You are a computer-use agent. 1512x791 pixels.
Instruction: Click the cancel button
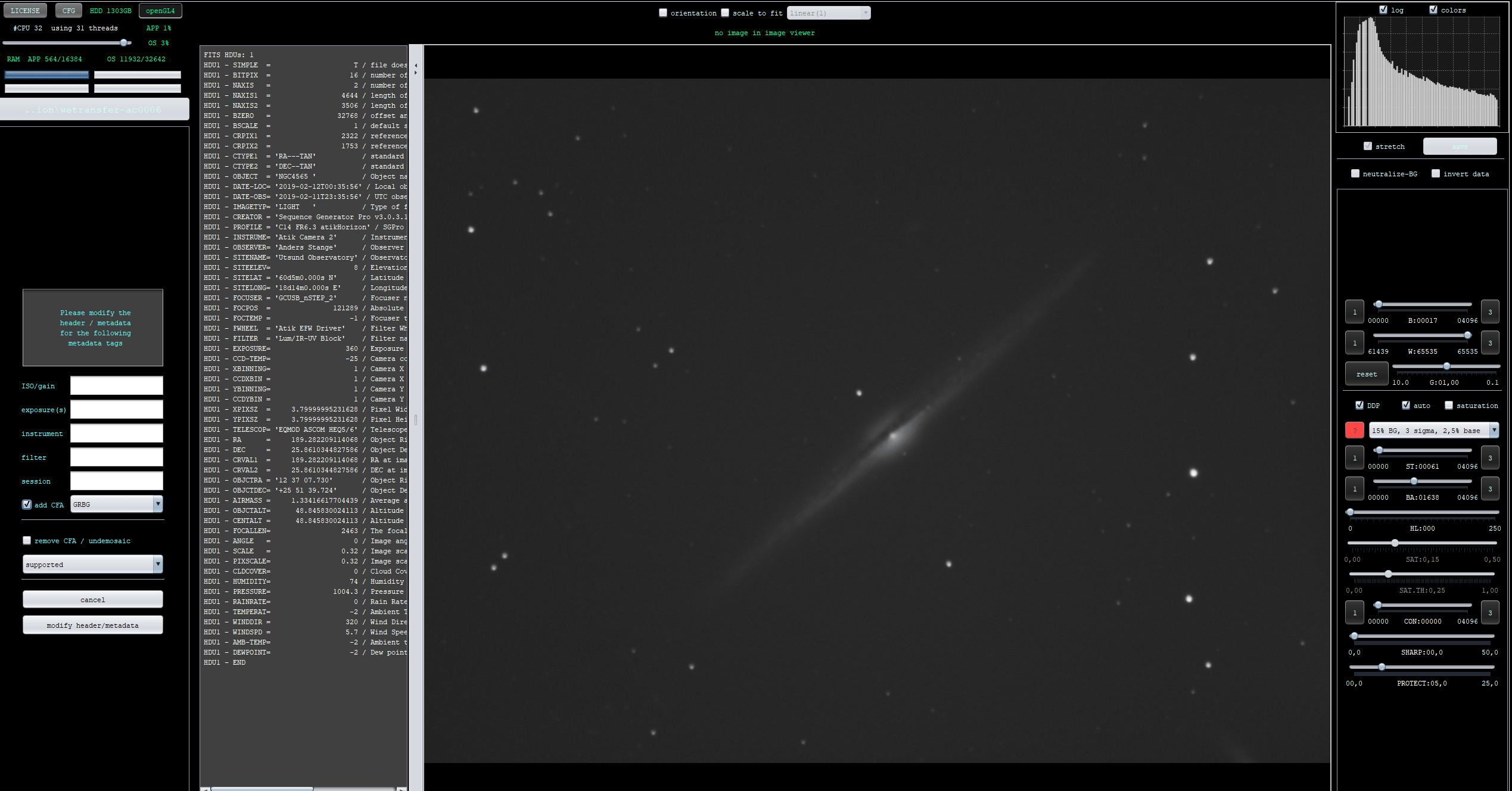pos(92,599)
